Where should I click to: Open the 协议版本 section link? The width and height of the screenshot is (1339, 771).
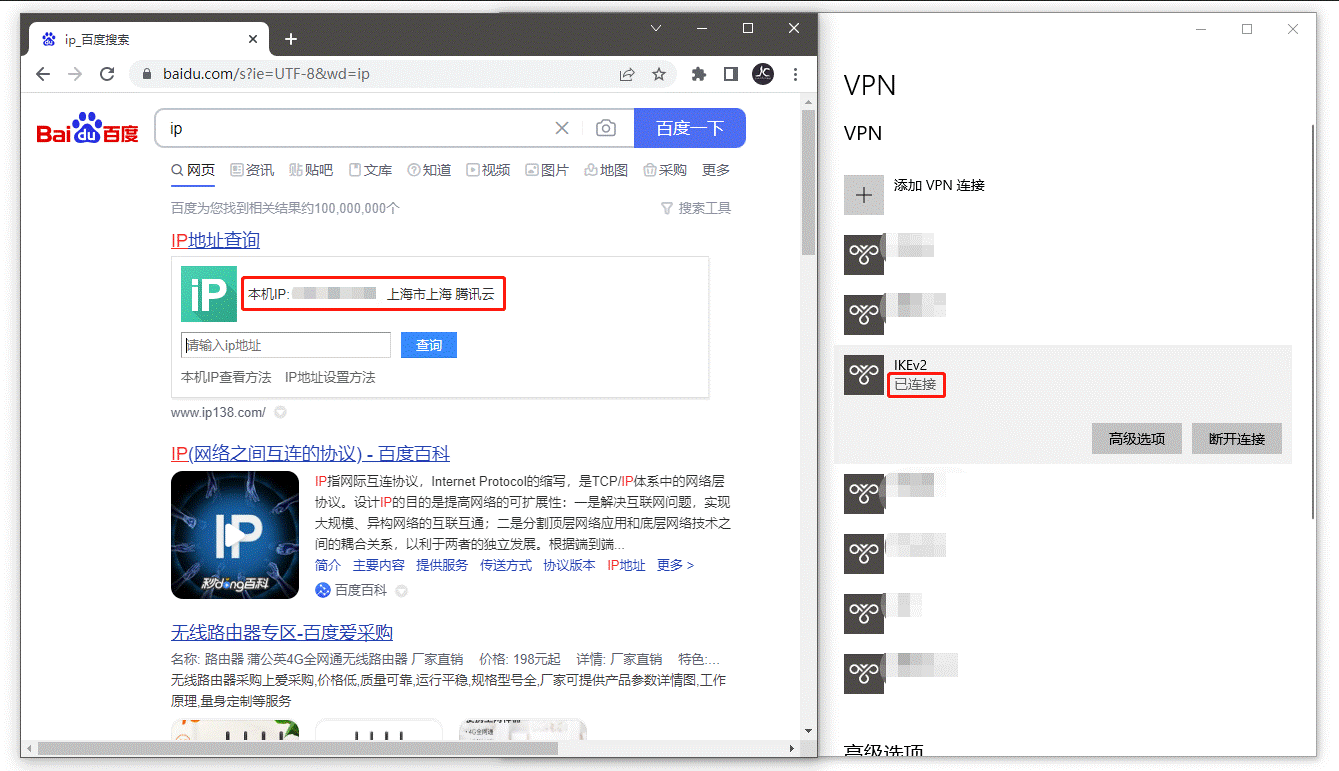pyautogui.click(x=569, y=565)
